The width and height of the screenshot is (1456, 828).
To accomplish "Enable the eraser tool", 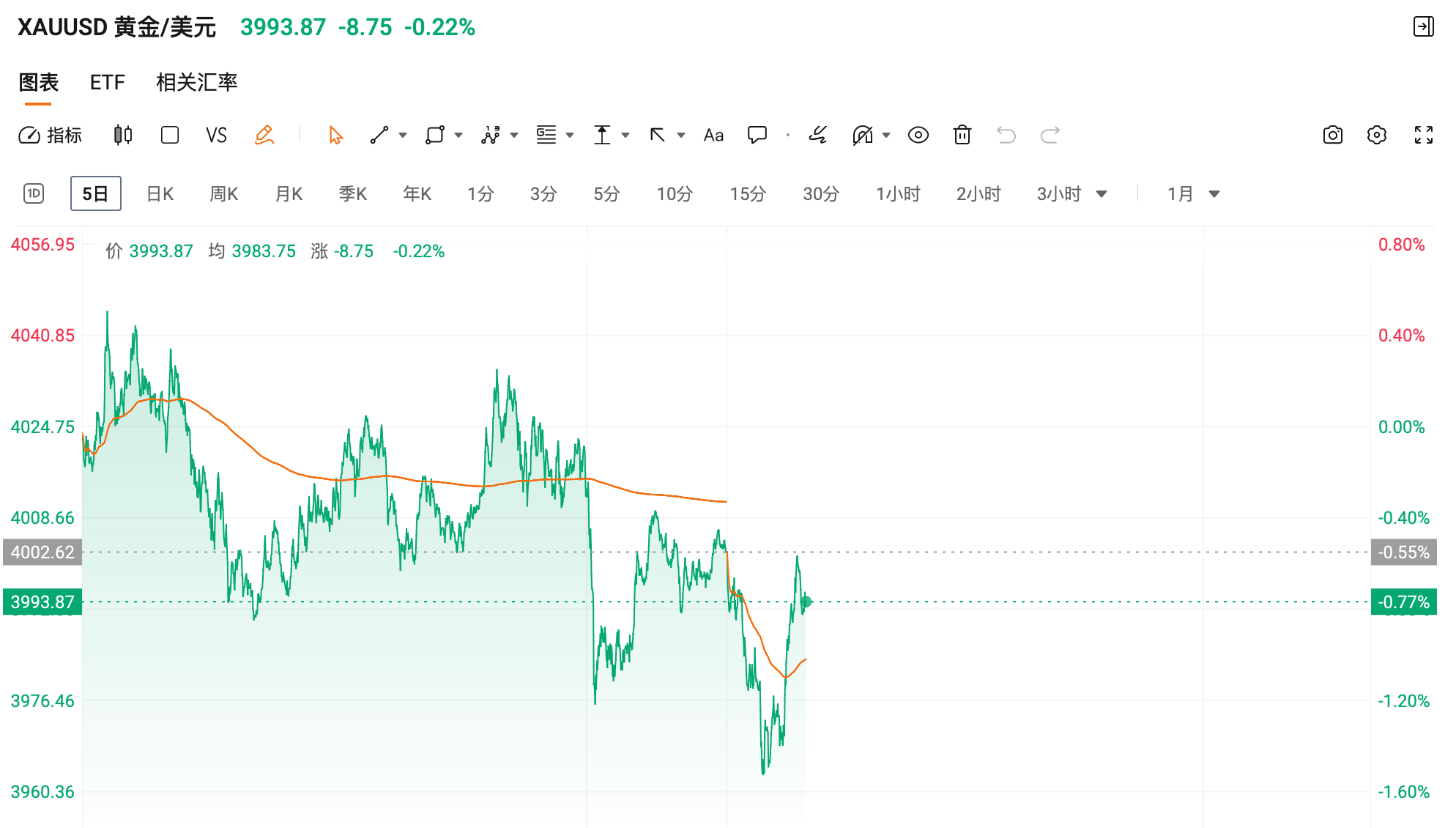I will pos(818,135).
